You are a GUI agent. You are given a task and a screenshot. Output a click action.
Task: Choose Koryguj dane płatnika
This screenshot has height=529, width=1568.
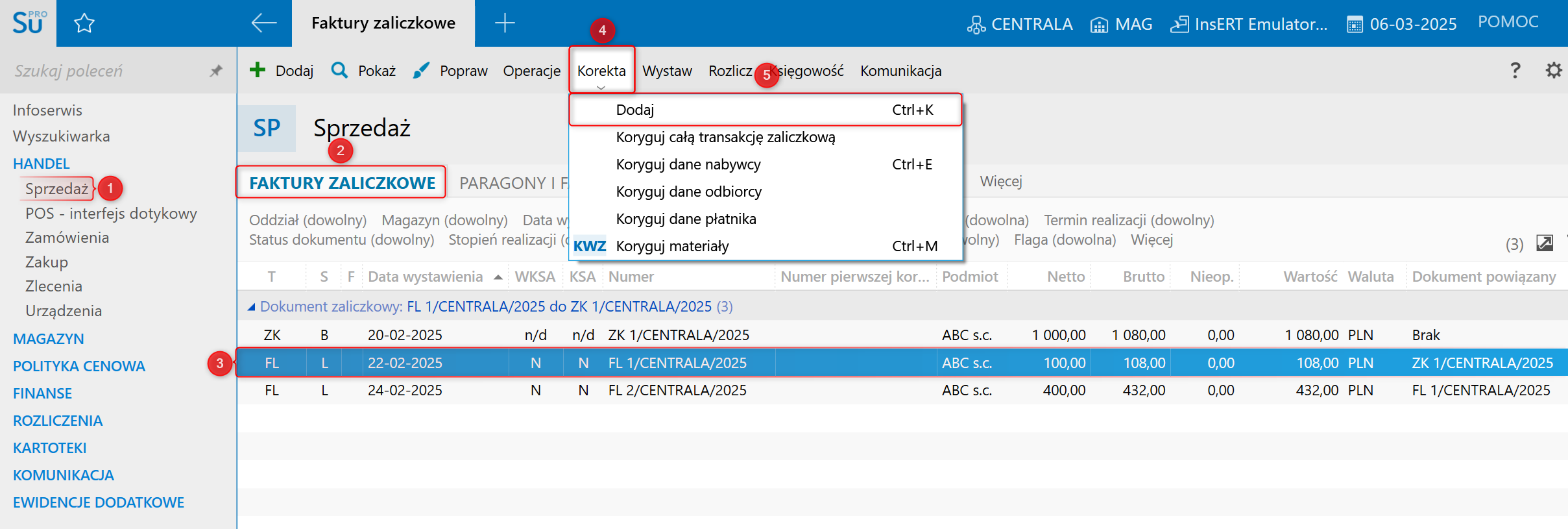[766, 219]
